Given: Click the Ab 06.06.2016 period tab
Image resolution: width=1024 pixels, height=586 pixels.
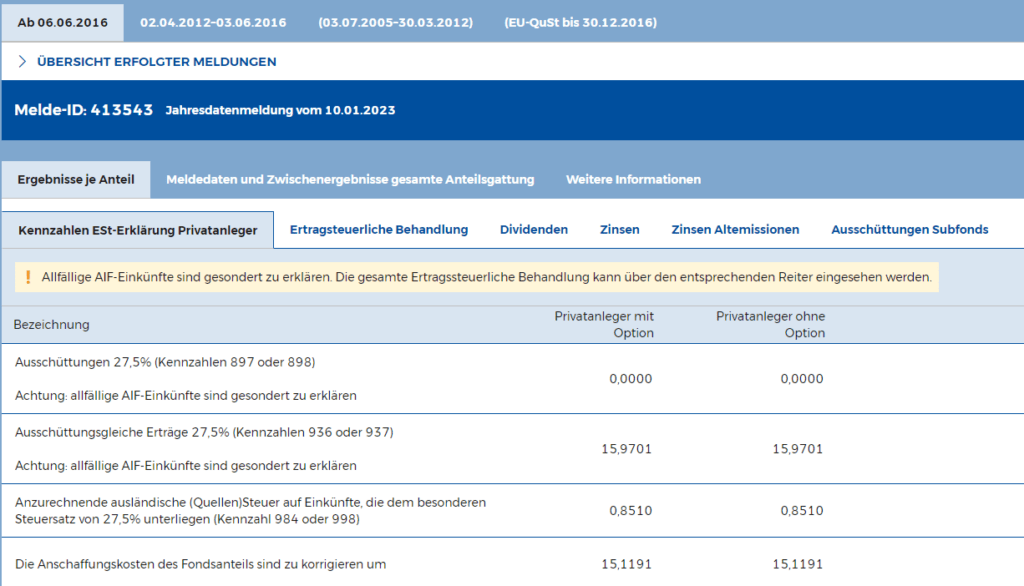Looking at the screenshot, I should click(62, 19).
